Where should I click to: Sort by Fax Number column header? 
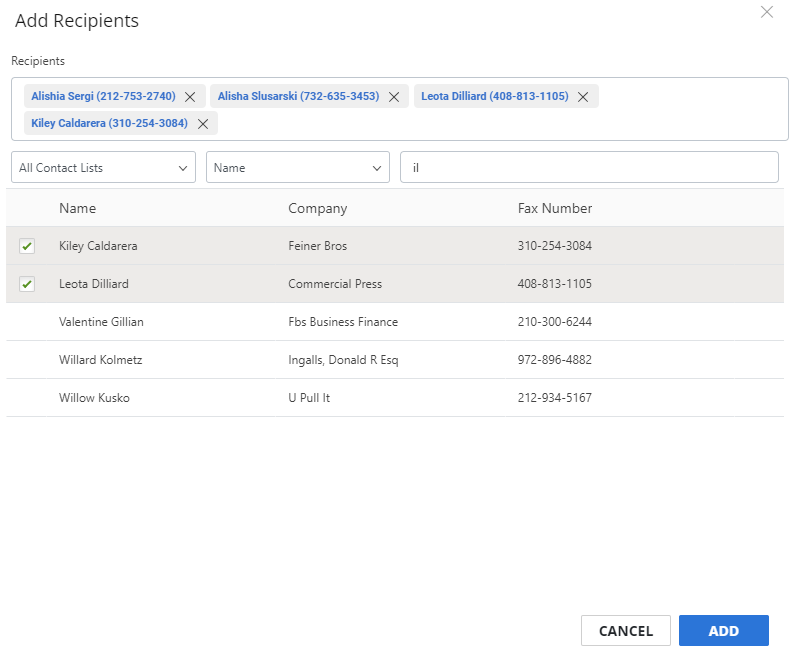point(554,208)
